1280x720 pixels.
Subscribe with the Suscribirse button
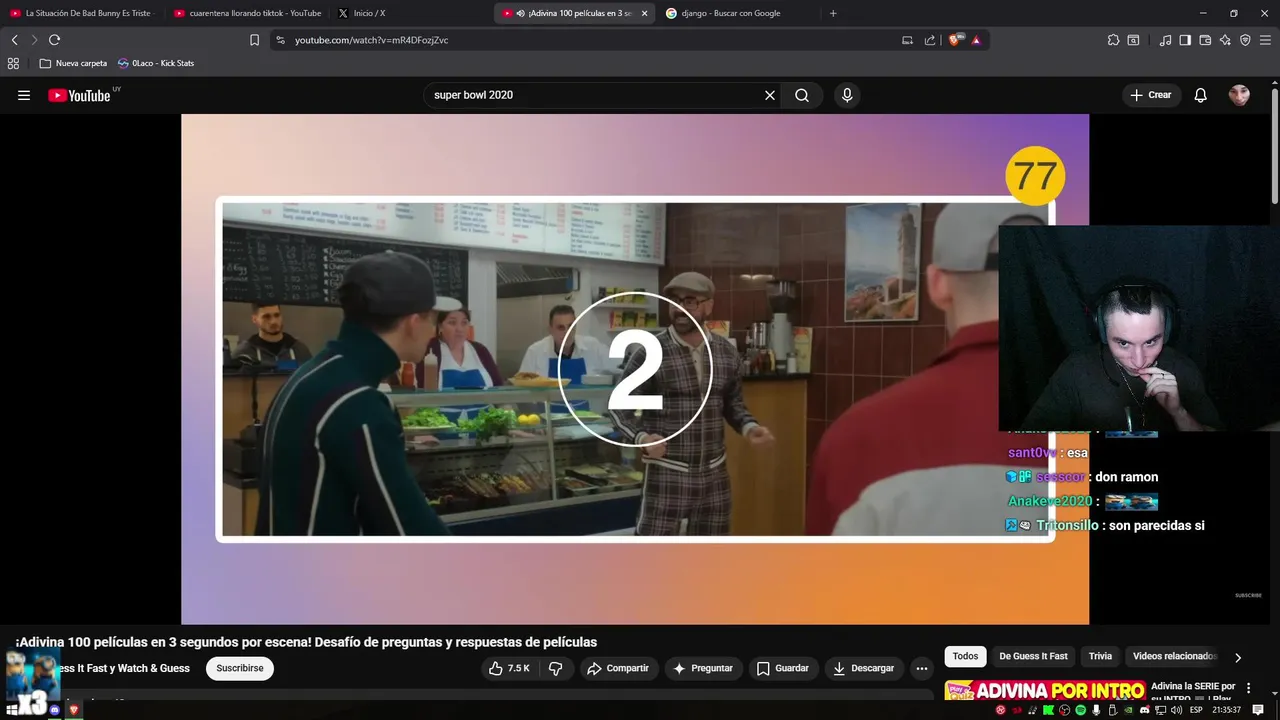pos(240,668)
